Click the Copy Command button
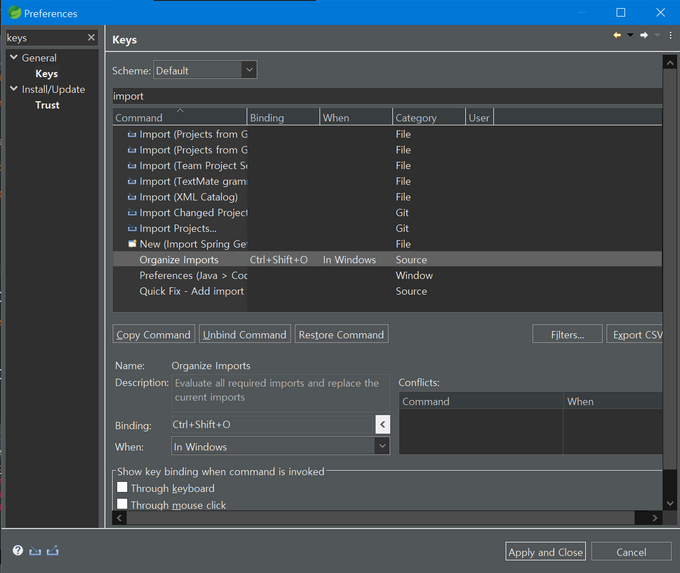This screenshot has height=573, width=680. 154,334
